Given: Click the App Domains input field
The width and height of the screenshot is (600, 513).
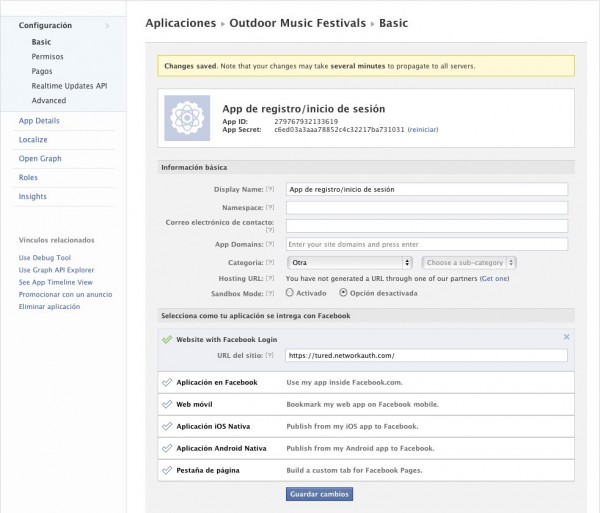Looking at the screenshot, I should [x=427, y=244].
